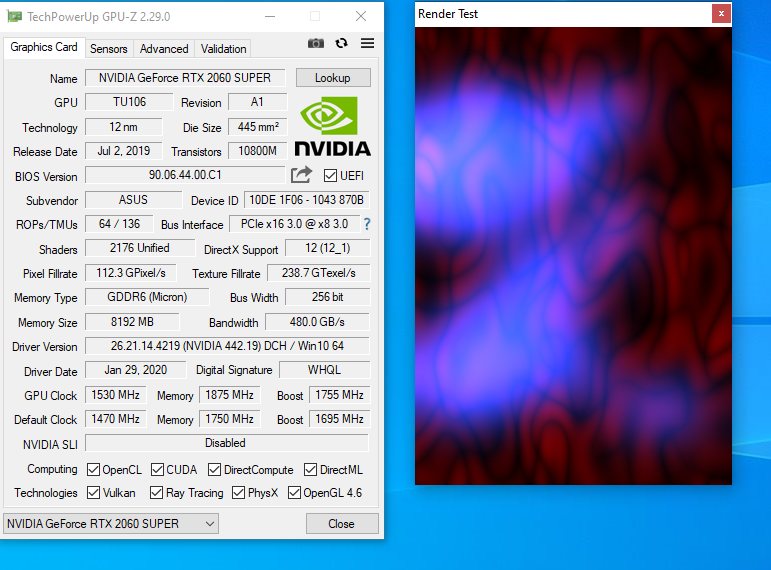Close GPU-Z with title bar X
This screenshot has width=771, height=570.
(361, 17)
